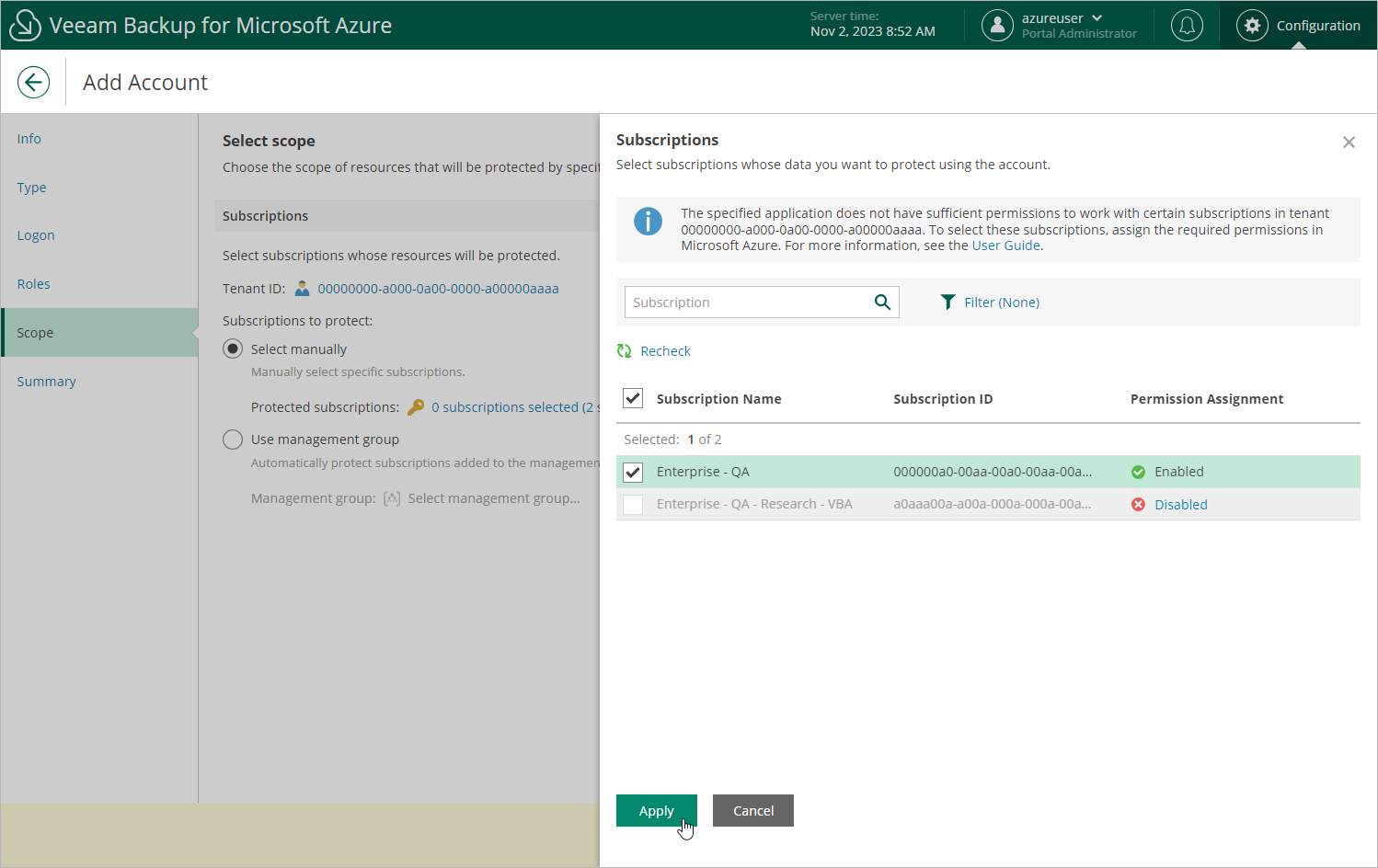Screen dimensions: 1378x868
Task: Click the Cancel button
Action: coord(753,810)
